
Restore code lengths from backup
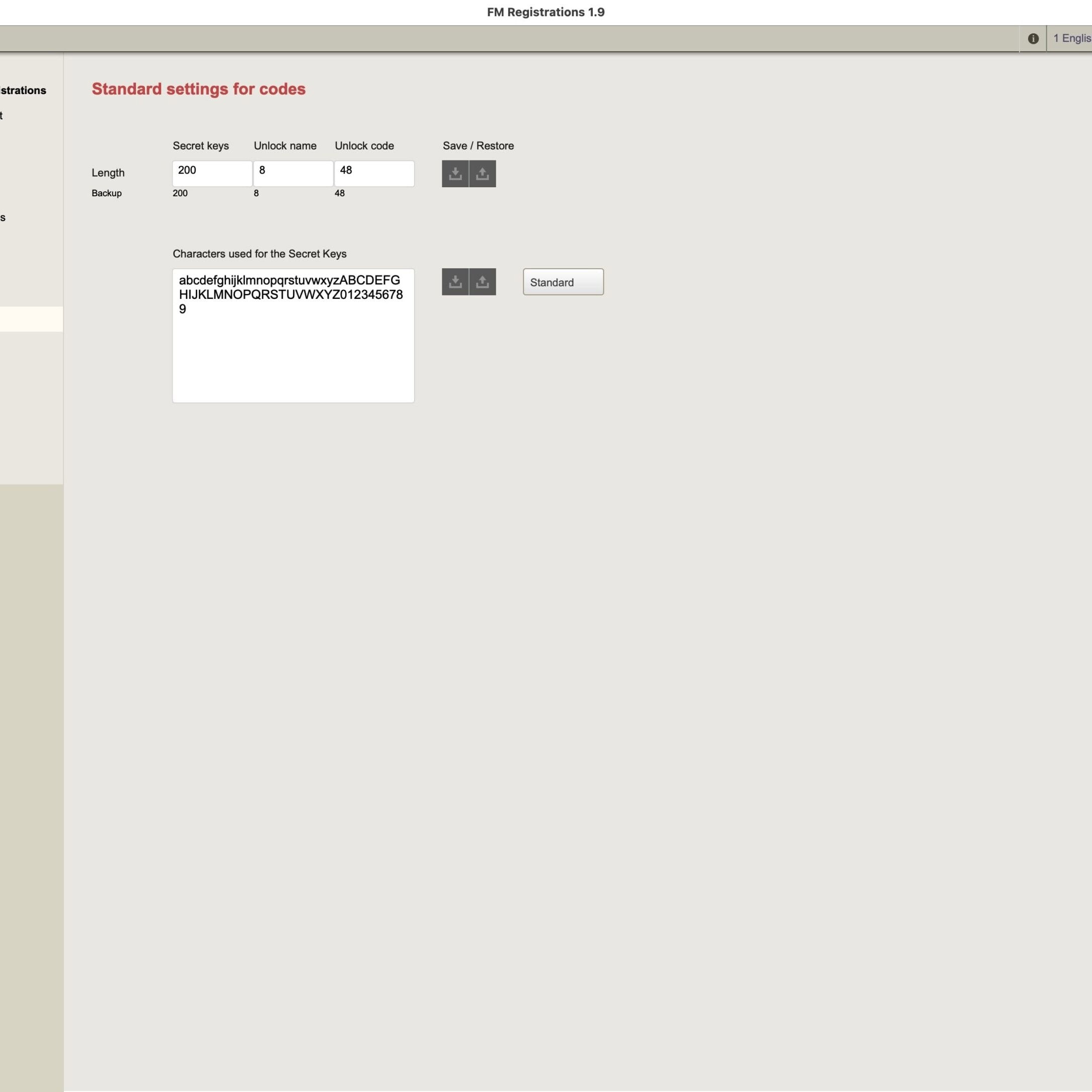(482, 174)
